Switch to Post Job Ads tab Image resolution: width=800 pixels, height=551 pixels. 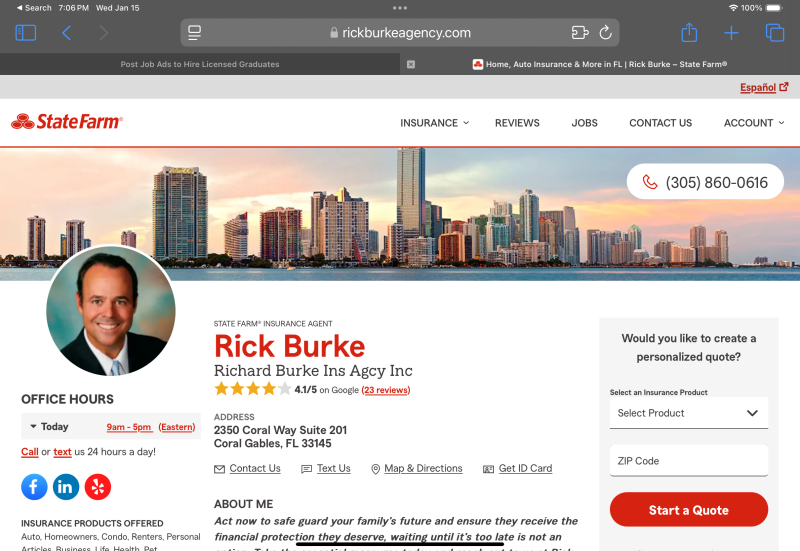point(199,64)
